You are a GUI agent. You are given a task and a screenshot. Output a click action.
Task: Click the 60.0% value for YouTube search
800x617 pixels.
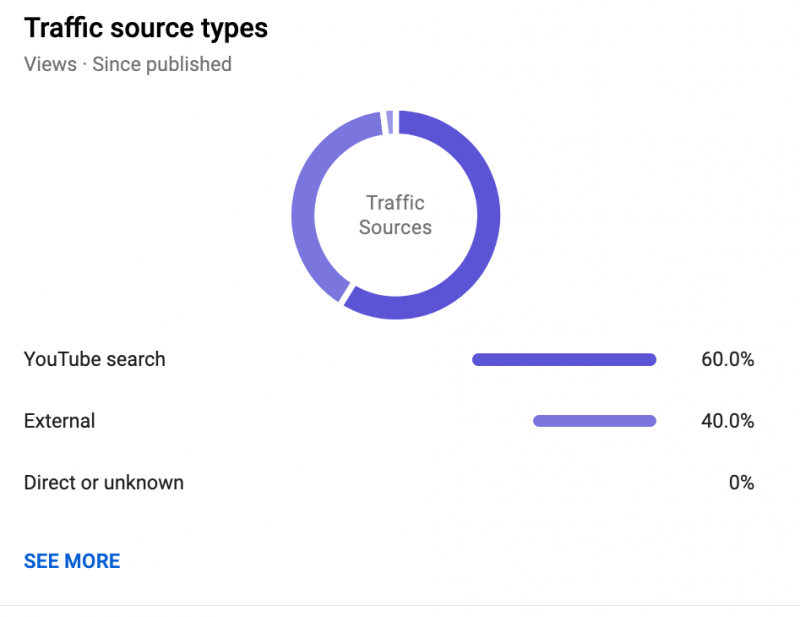pos(727,360)
